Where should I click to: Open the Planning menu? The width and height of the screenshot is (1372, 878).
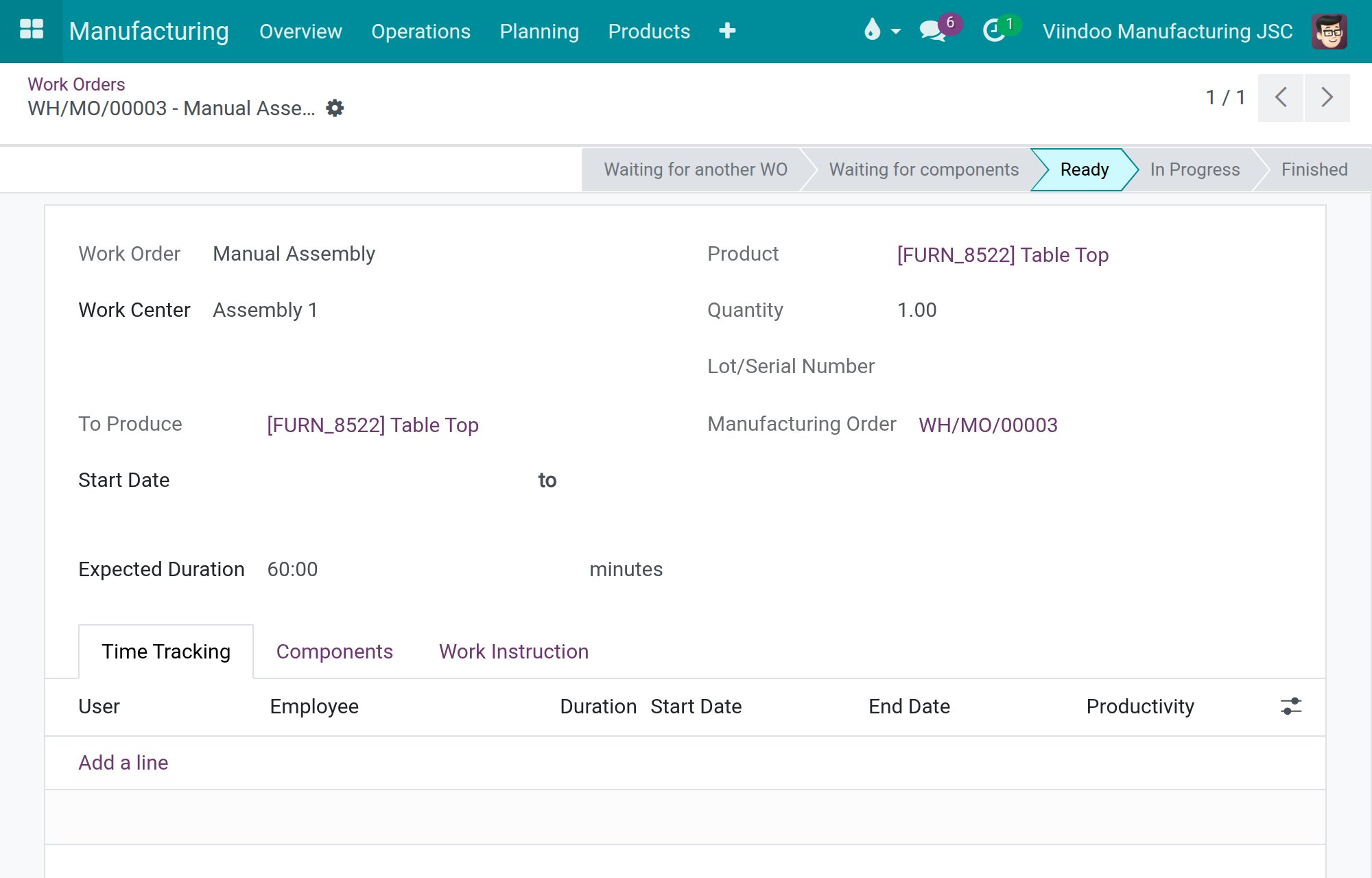pos(539,31)
